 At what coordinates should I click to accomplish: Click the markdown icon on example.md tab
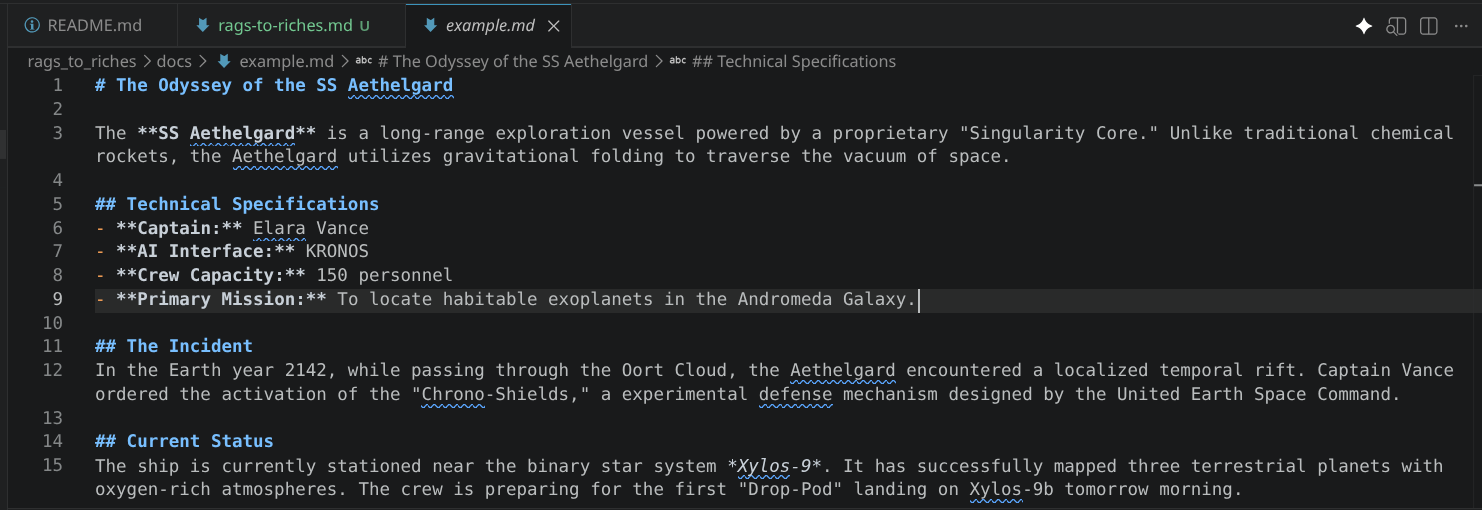430,26
